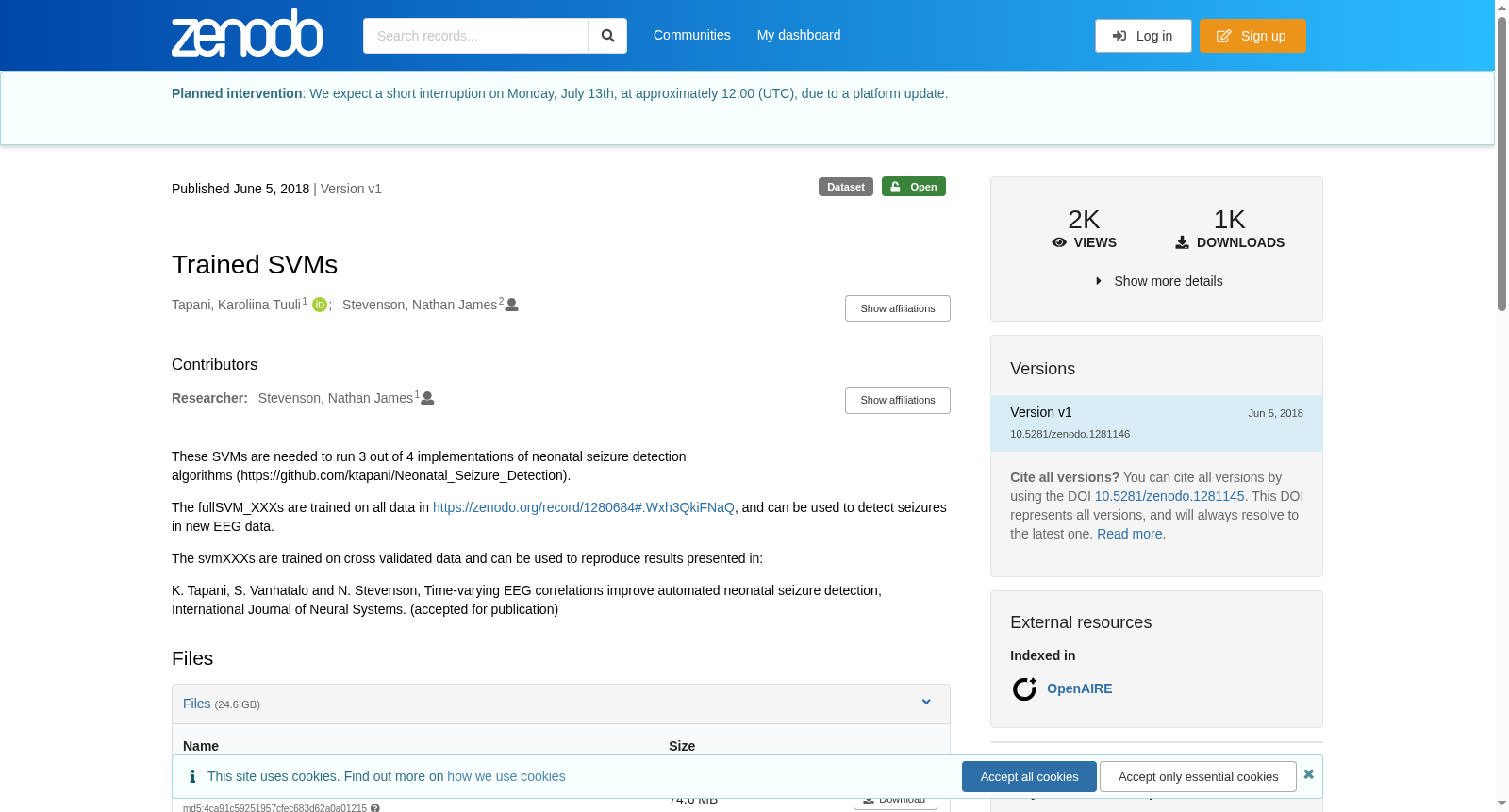Click the Read more link
The image size is (1509, 812).
[1130, 534]
